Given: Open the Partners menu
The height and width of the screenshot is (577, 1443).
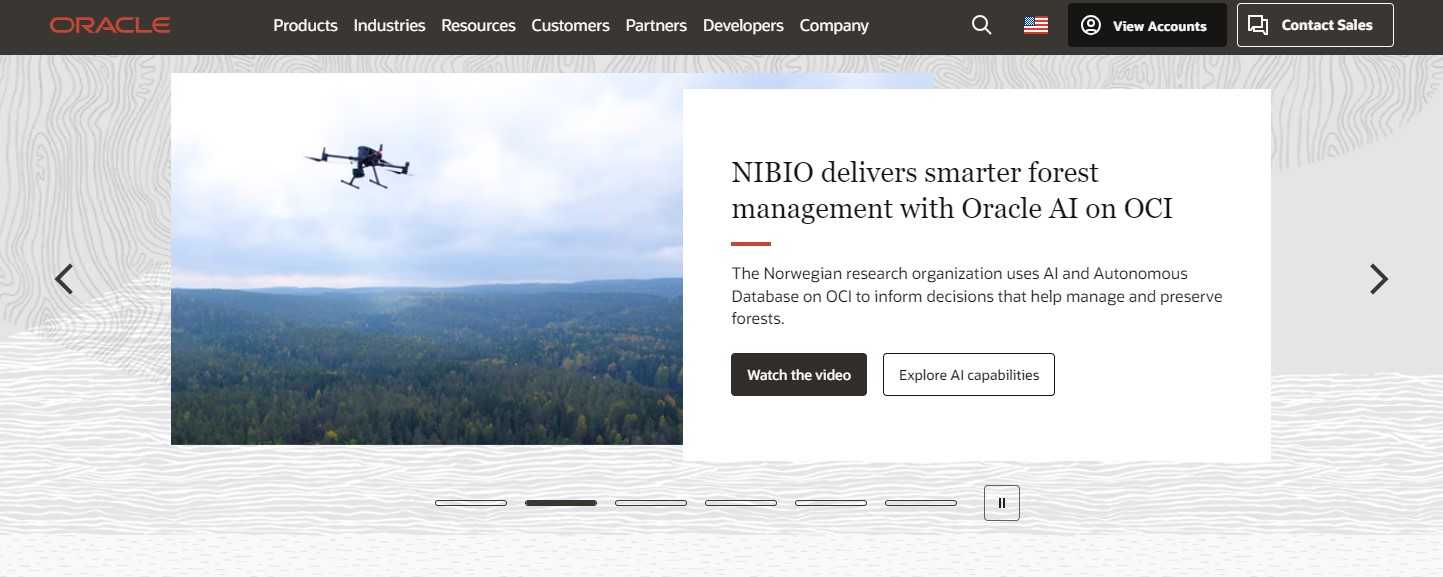Looking at the screenshot, I should (656, 25).
